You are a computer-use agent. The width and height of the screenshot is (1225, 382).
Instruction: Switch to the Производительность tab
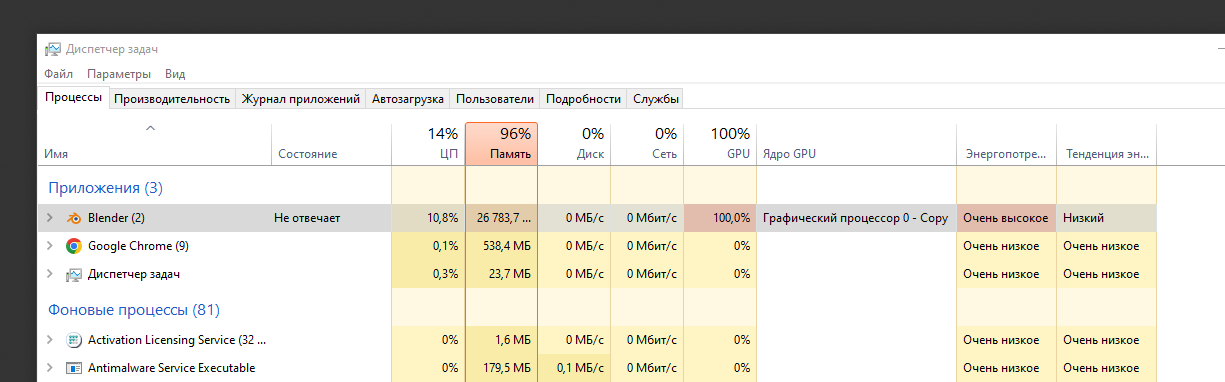(172, 99)
